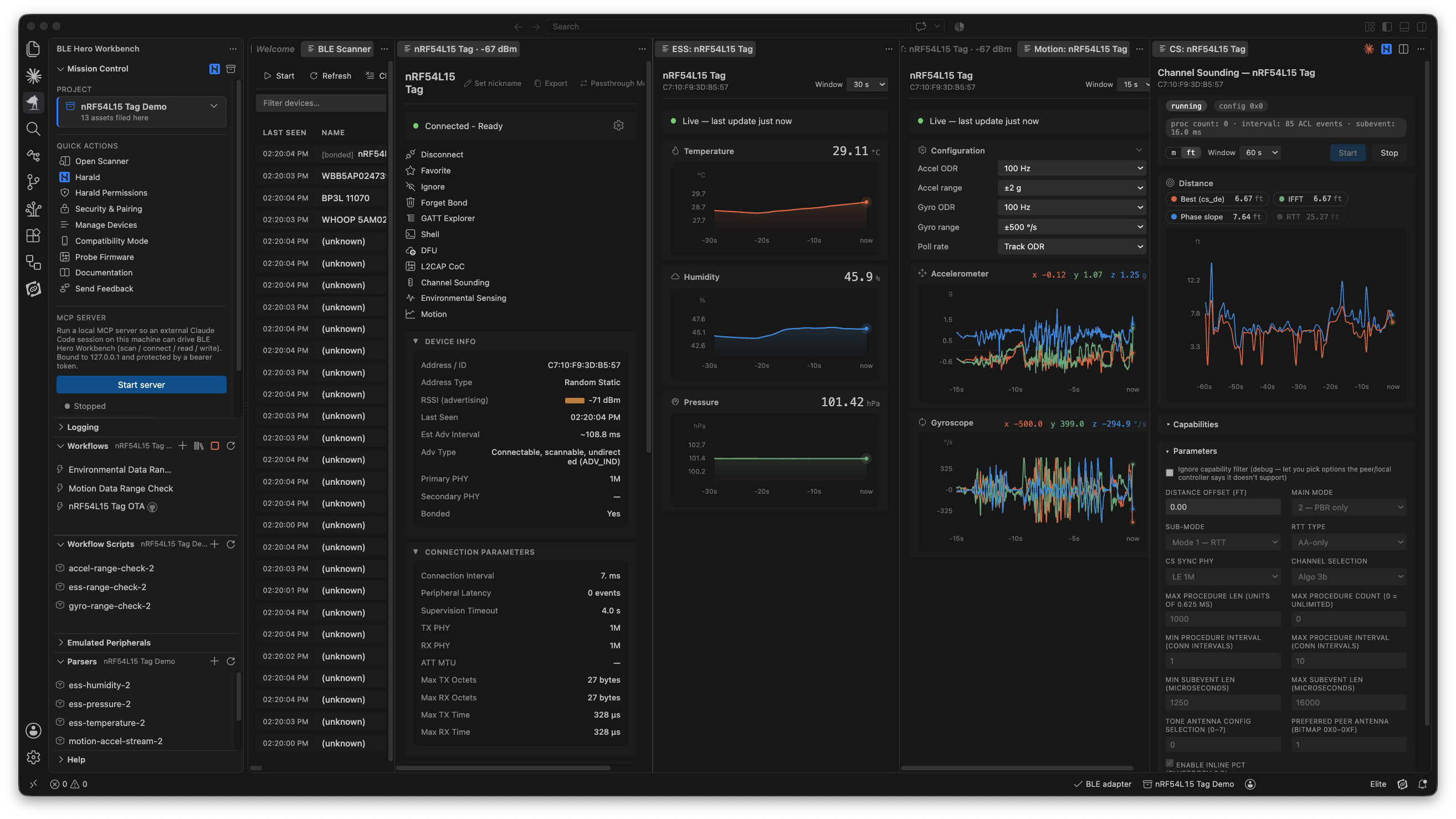The height and width of the screenshot is (819, 1456).
Task: Open the Accel ODR dropdown
Action: click(1072, 168)
